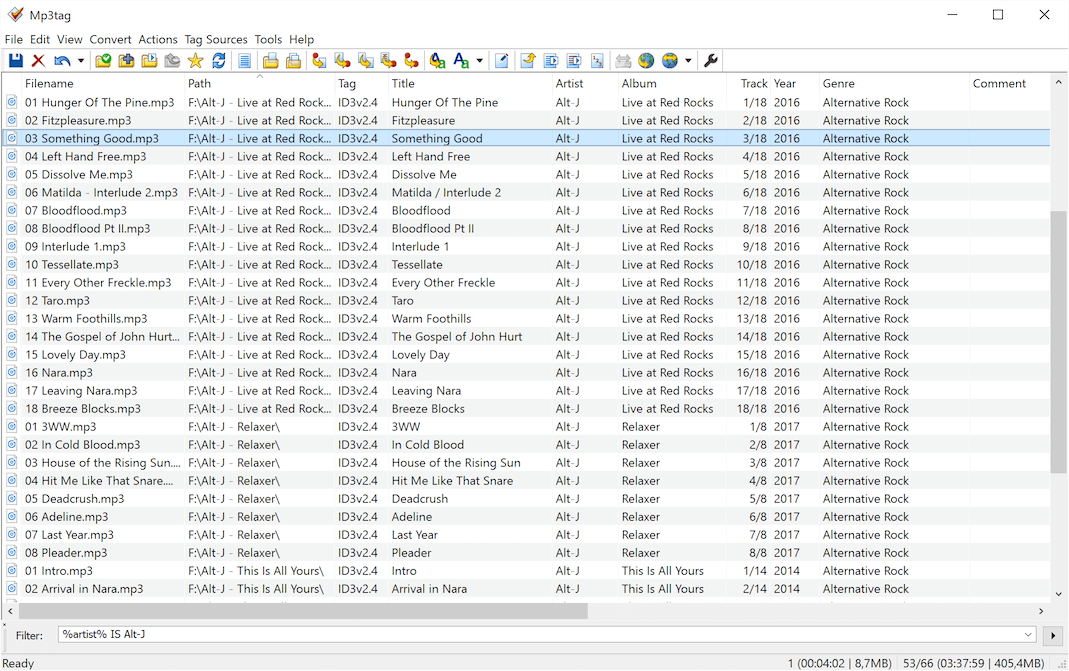Click the horizontal scrollbar thumb
Screen dimensions: 1069x671
point(302,611)
